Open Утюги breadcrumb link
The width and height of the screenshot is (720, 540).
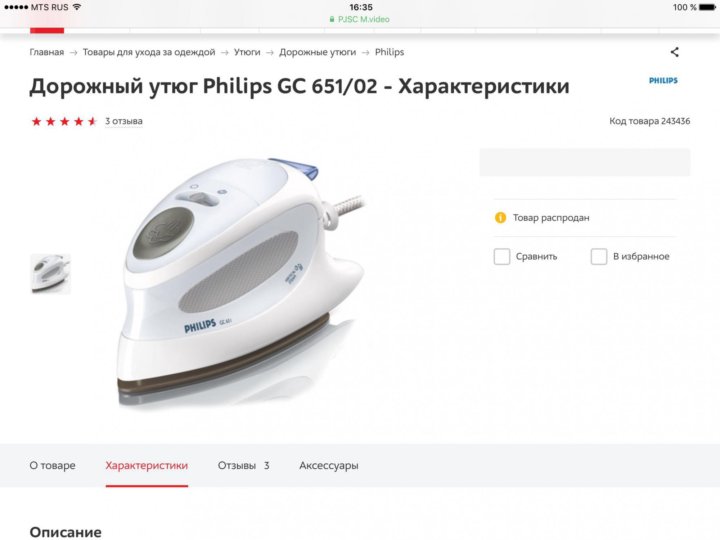(x=247, y=52)
